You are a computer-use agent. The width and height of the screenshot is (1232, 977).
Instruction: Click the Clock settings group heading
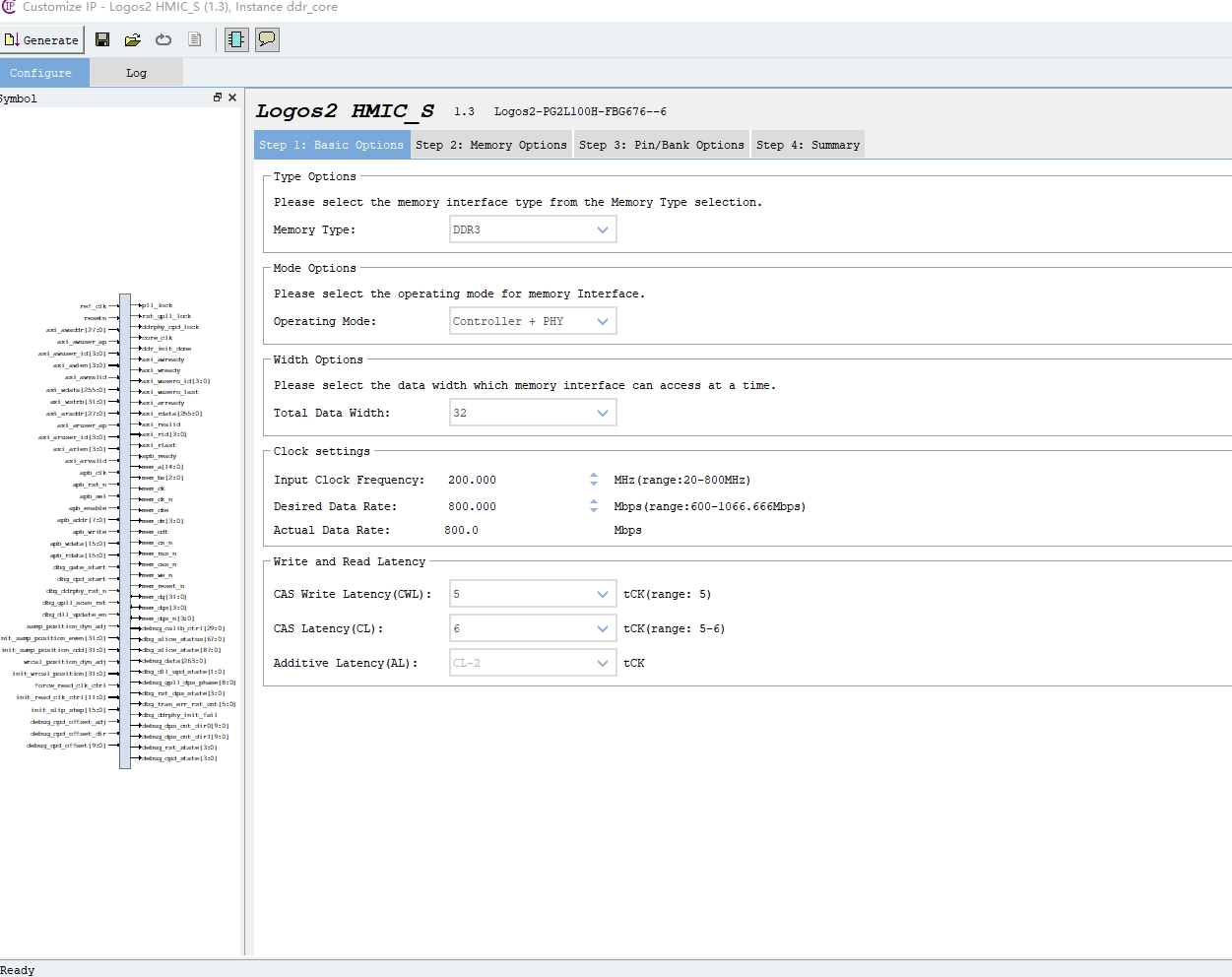coord(322,451)
